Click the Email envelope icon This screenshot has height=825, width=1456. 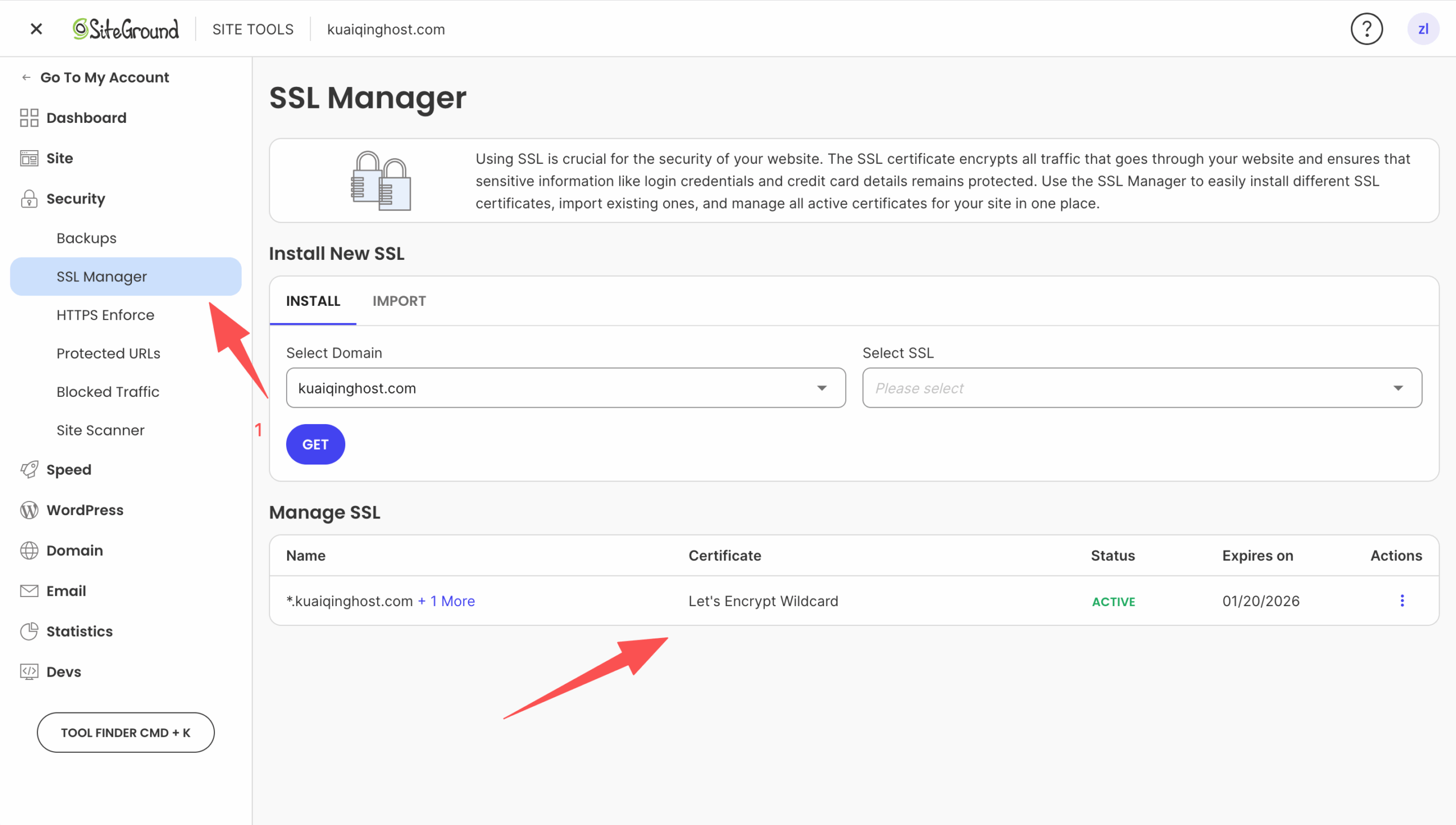29,591
